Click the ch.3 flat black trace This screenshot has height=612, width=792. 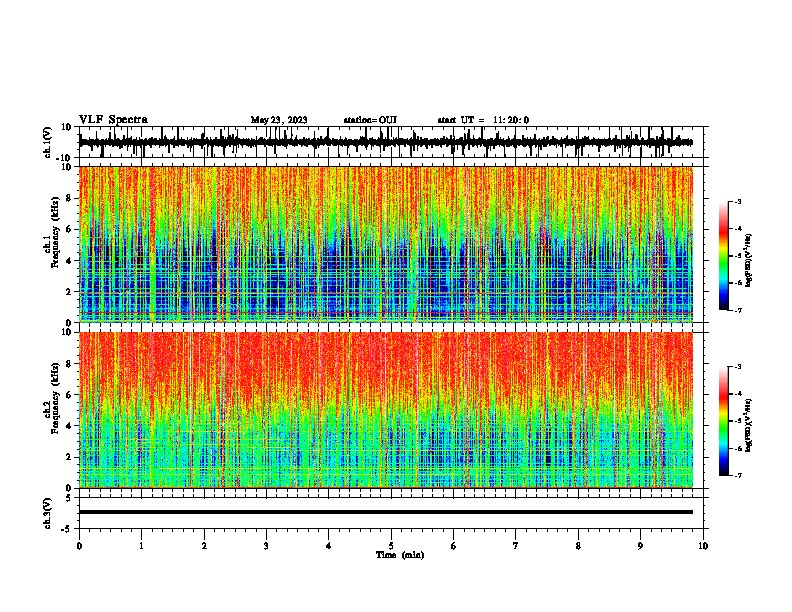tap(386, 512)
